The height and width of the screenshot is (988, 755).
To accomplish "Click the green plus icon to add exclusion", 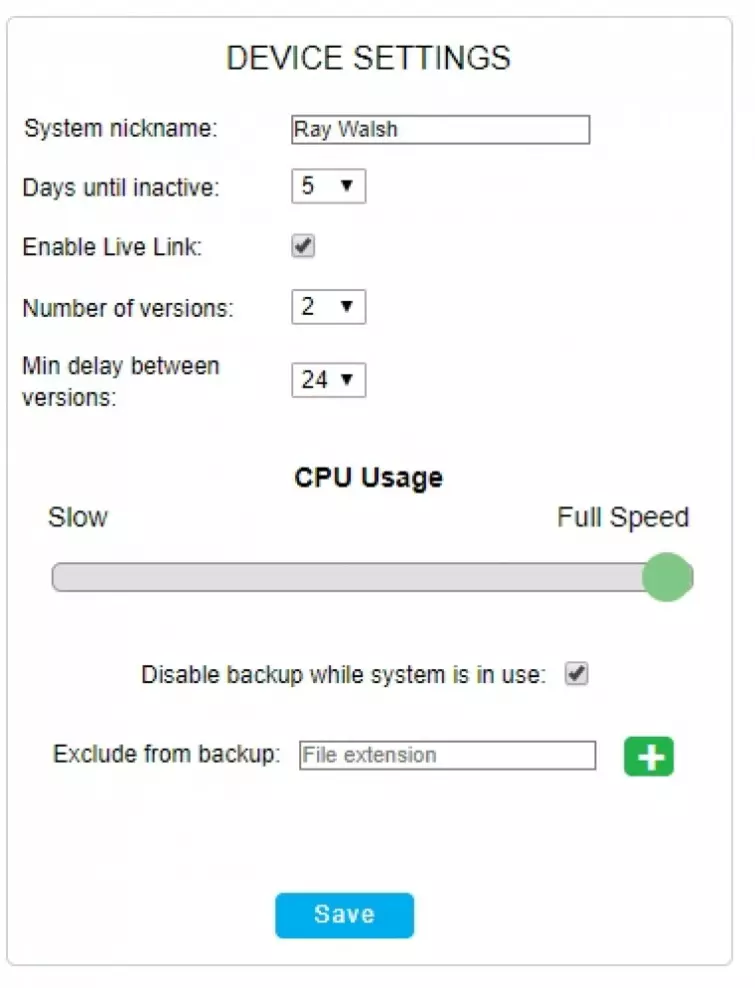I will [x=648, y=755].
